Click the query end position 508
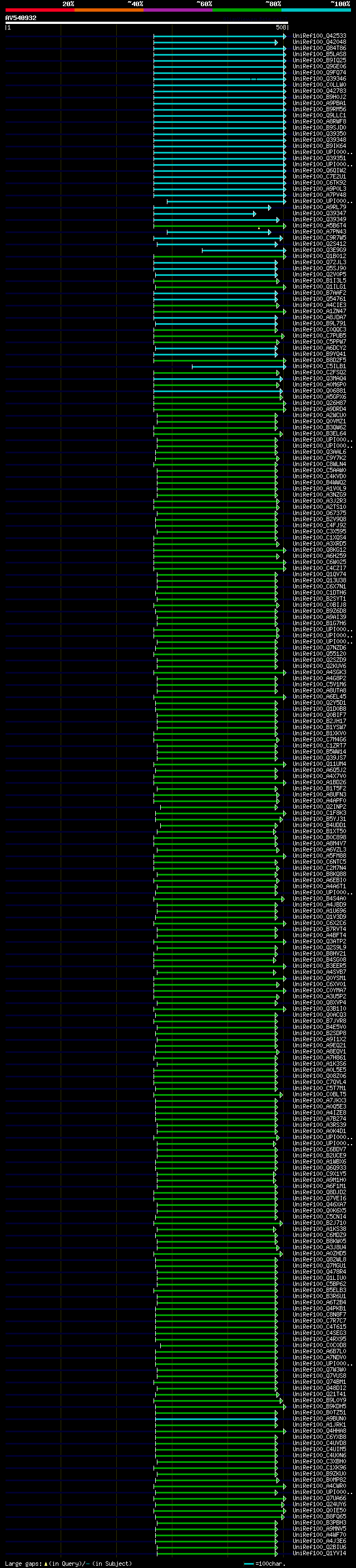Viewport: 356px width, 1568px height. (280, 27)
